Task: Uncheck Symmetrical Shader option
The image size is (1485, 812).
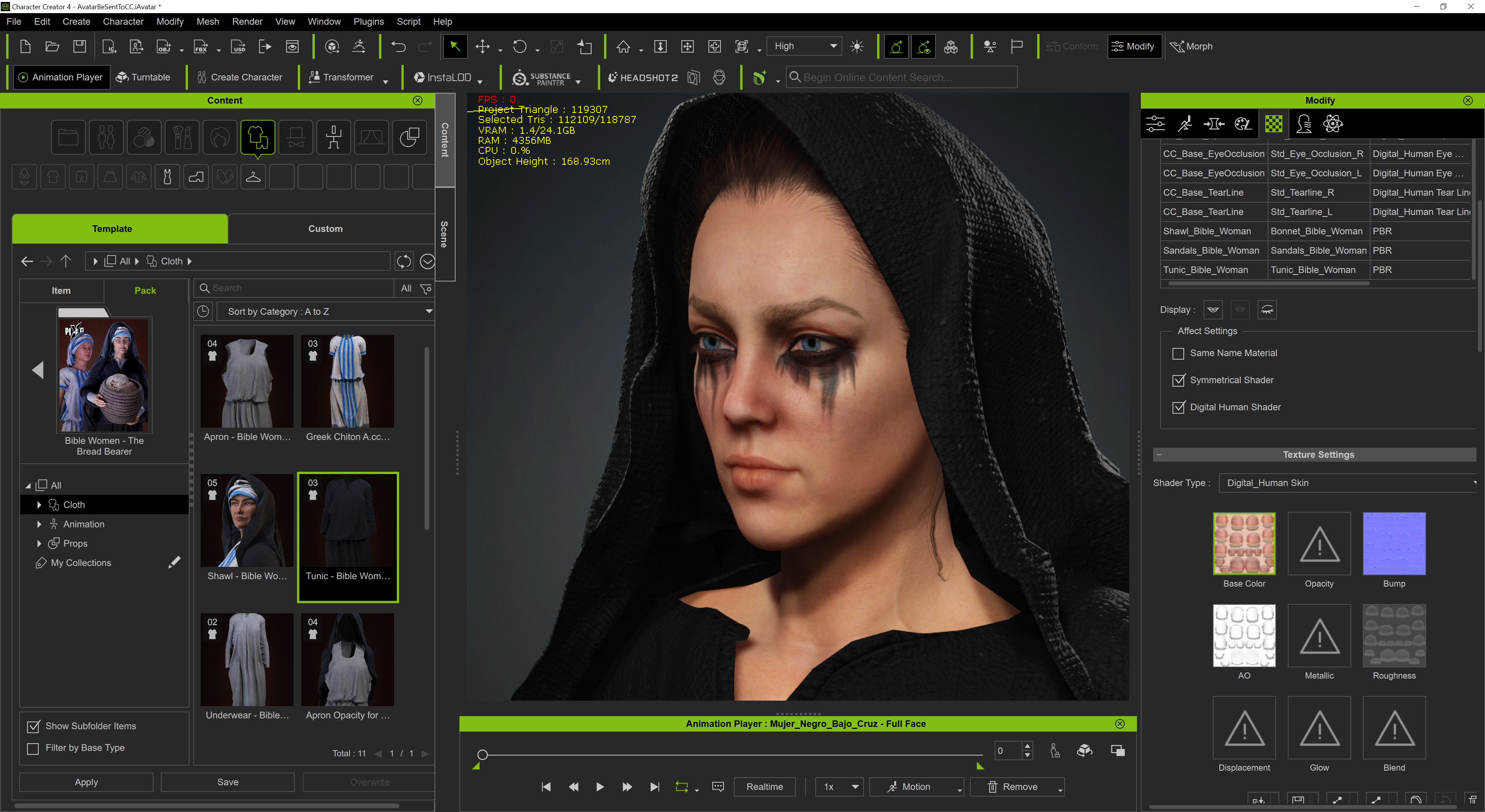Action: coord(1178,380)
